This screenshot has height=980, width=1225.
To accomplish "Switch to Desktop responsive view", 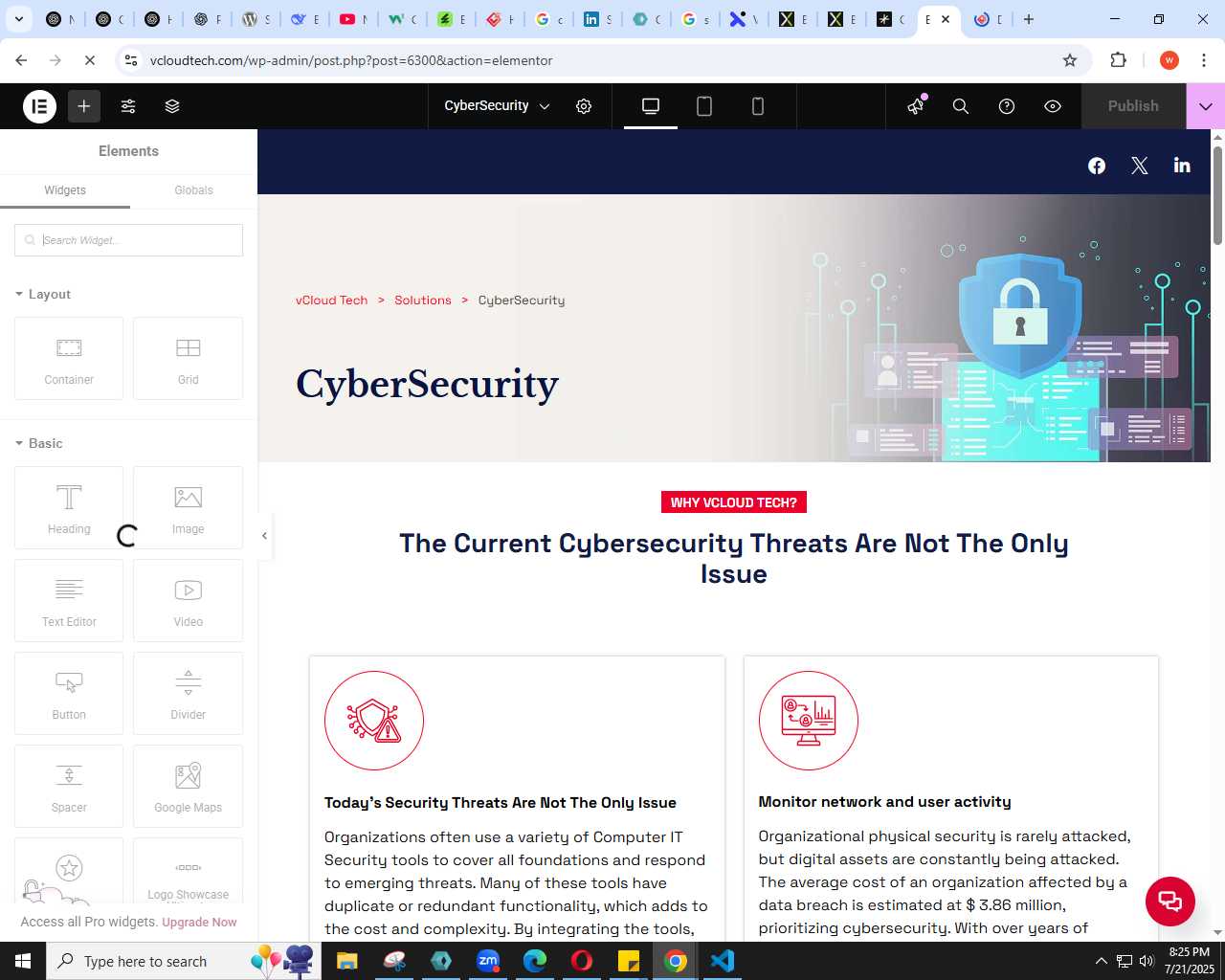I will [651, 106].
